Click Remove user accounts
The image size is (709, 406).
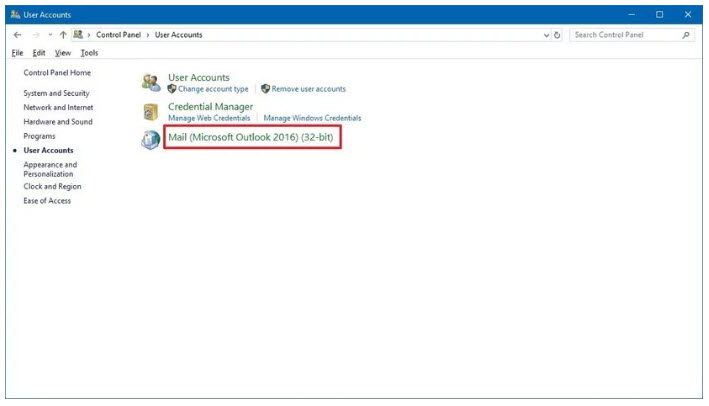click(308, 89)
